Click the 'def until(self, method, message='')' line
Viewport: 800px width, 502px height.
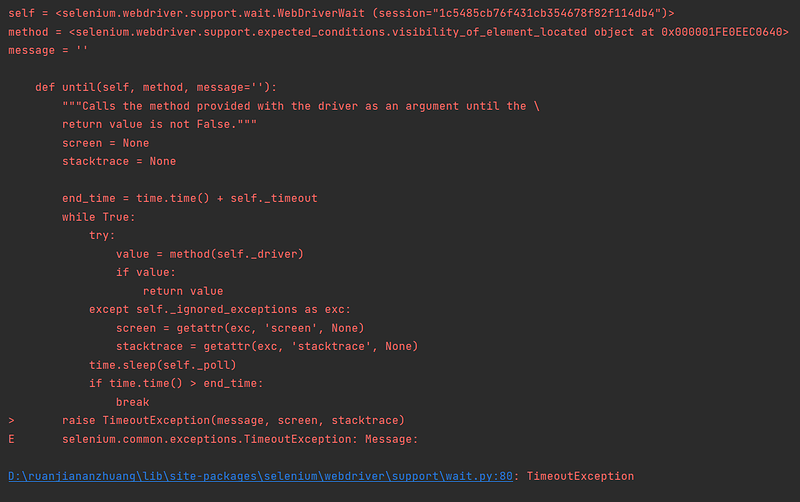pos(156,87)
